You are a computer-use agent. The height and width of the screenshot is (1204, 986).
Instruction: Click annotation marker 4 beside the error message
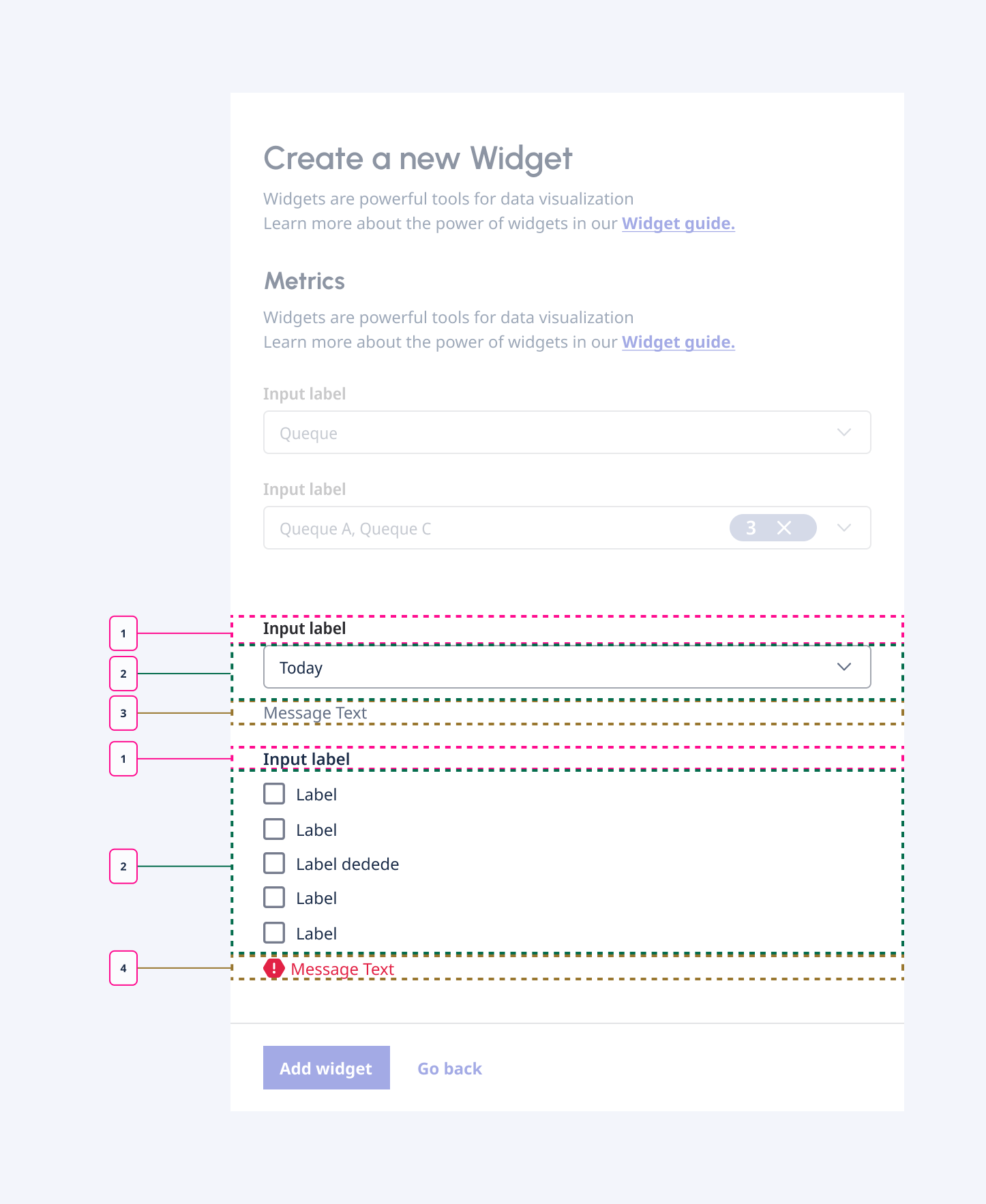click(123, 968)
